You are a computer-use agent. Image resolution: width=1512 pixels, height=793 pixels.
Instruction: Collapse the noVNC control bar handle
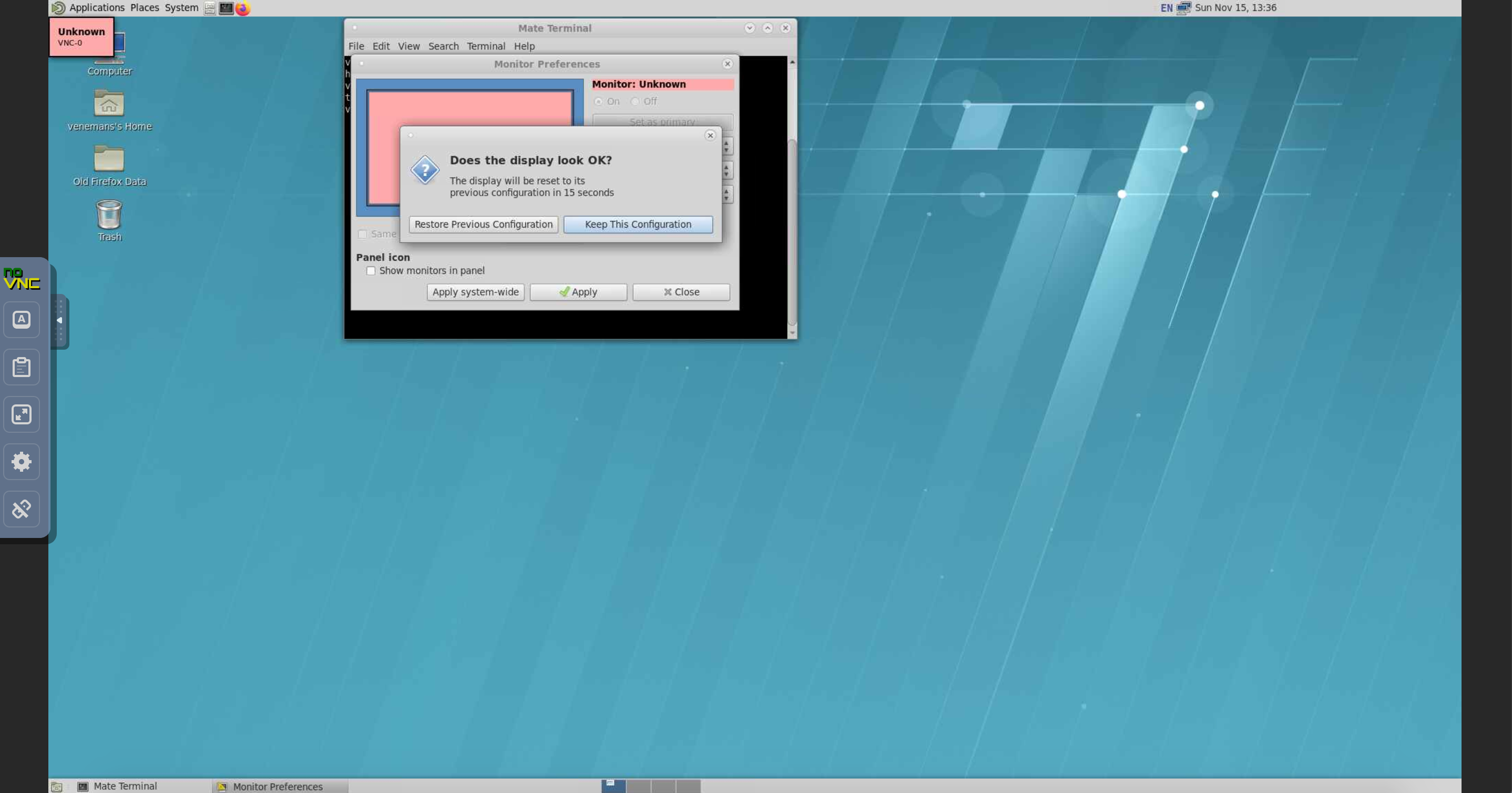click(59, 320)
